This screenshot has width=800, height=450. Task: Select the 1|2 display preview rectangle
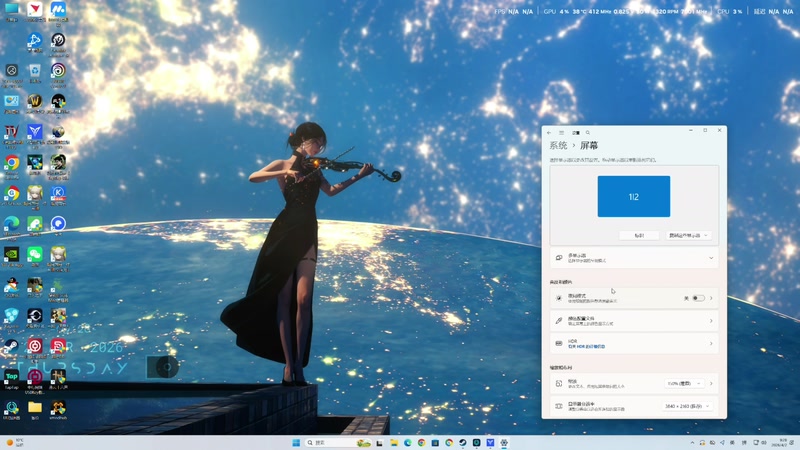coord(634,196)
